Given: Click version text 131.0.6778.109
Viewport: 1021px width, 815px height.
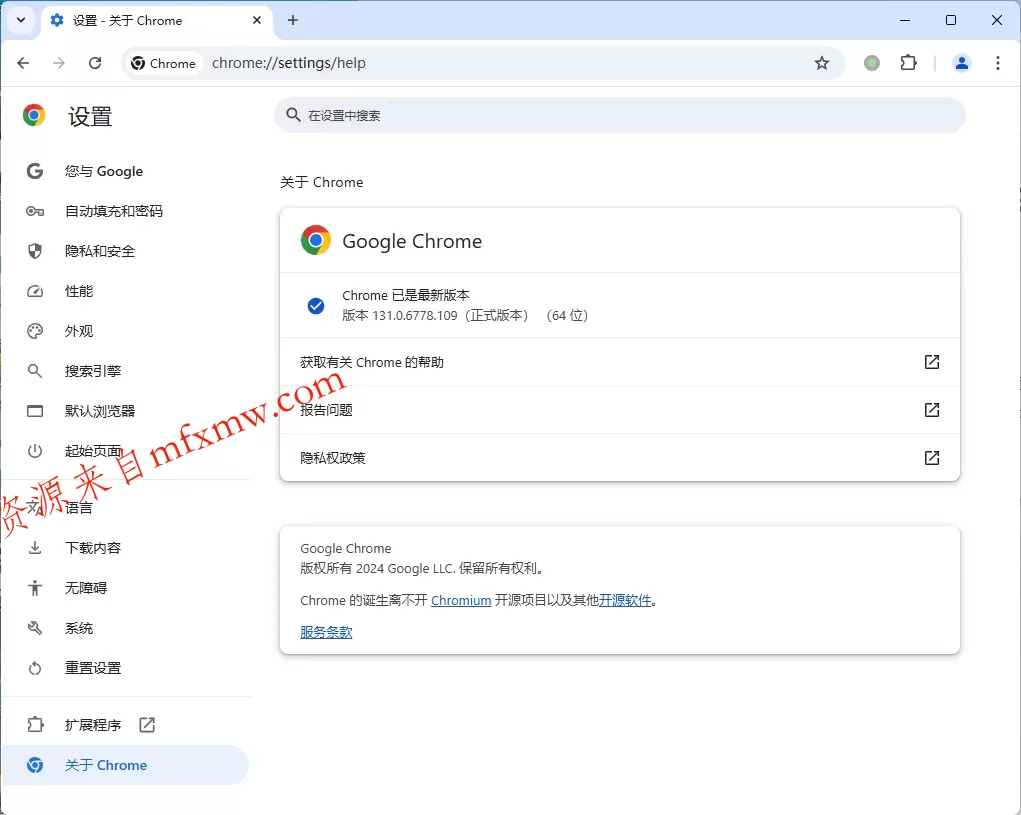Looking at the screenshot, I should [x=415, y=316].
